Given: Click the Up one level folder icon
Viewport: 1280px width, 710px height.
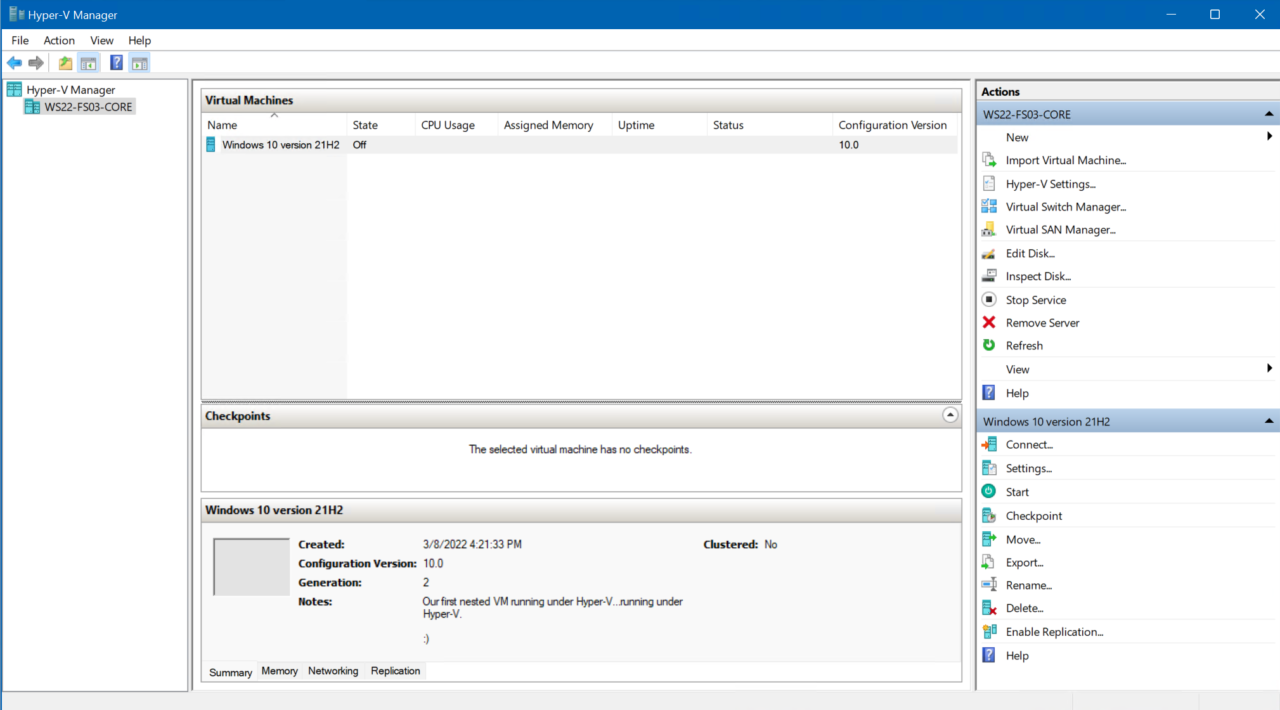Looking at the screenshot, I should (x=65, y=63).
